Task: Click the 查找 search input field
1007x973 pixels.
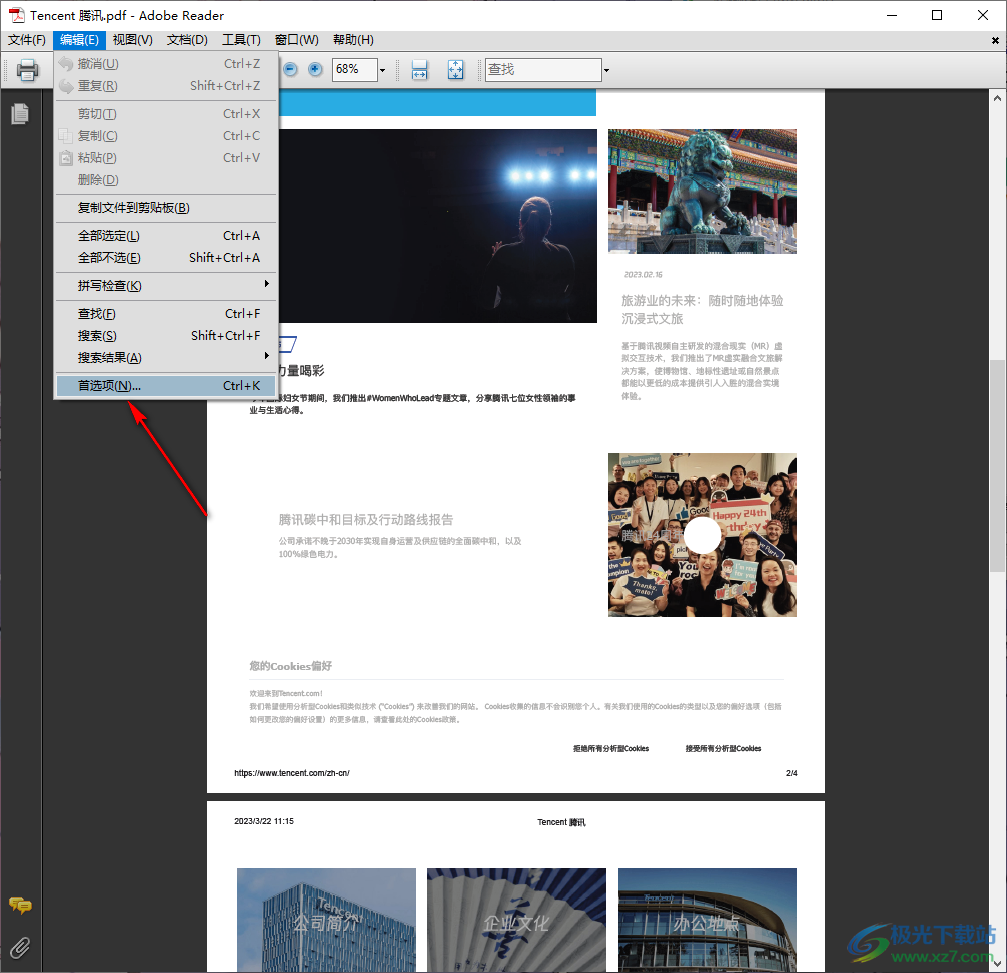Action: [543, 69]
